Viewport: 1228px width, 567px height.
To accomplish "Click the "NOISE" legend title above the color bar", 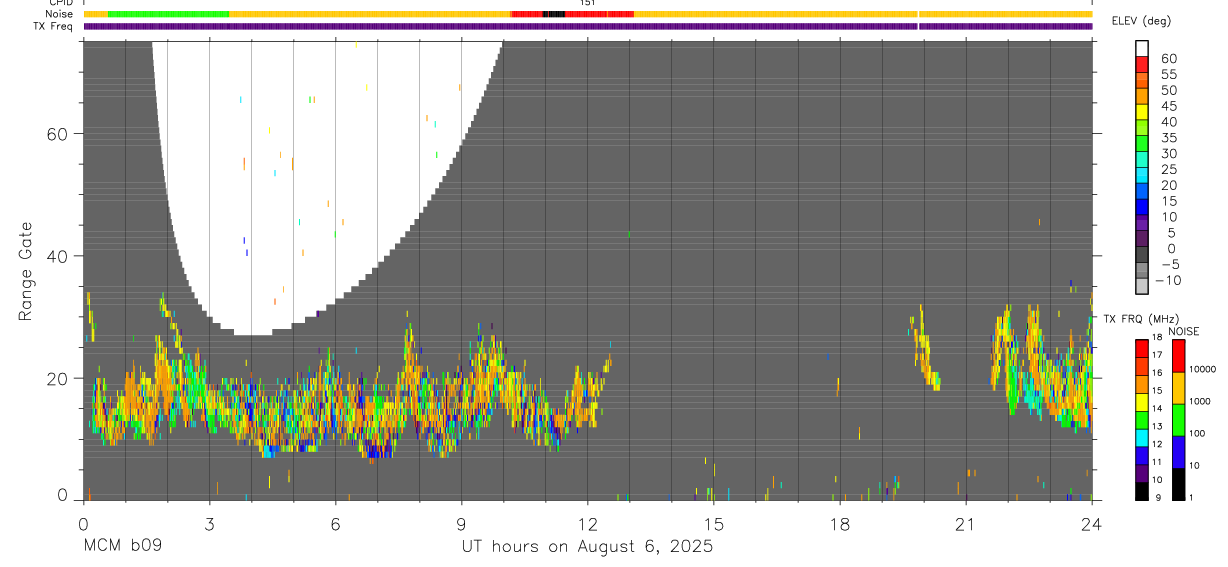I will point(1184,331).
